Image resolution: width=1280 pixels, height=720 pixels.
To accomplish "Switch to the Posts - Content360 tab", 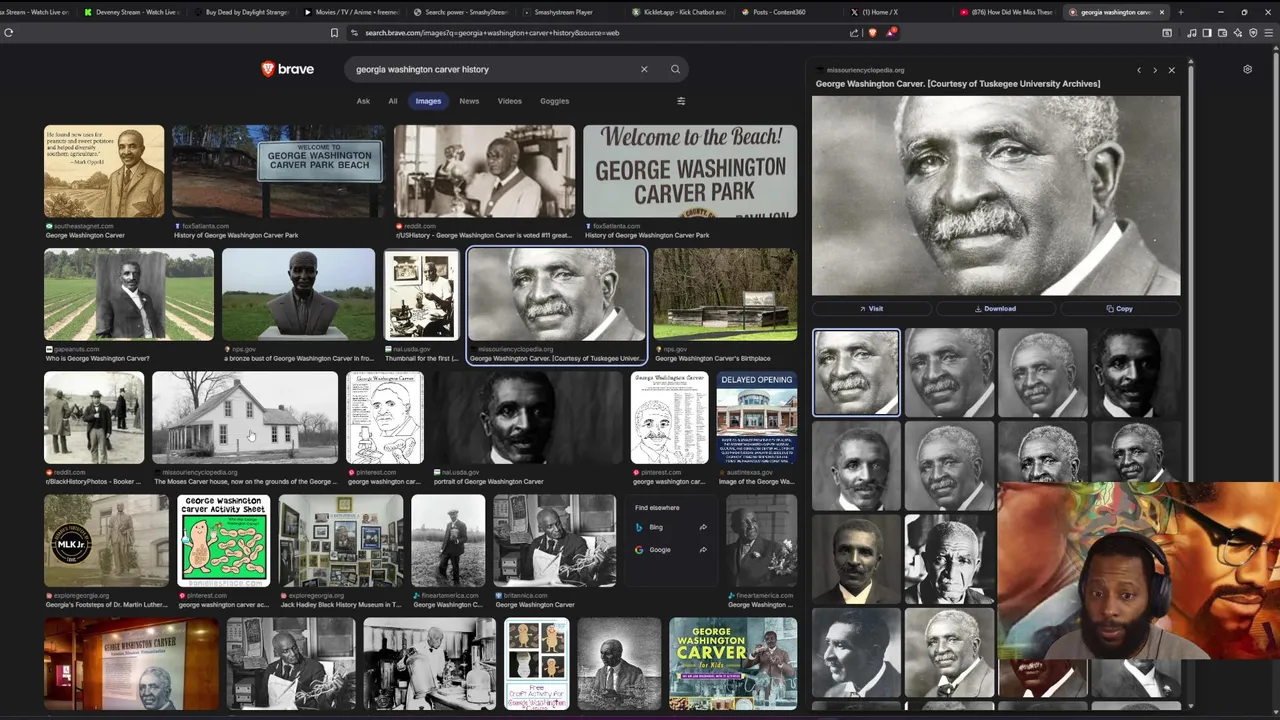I will [x=787, y=12].
